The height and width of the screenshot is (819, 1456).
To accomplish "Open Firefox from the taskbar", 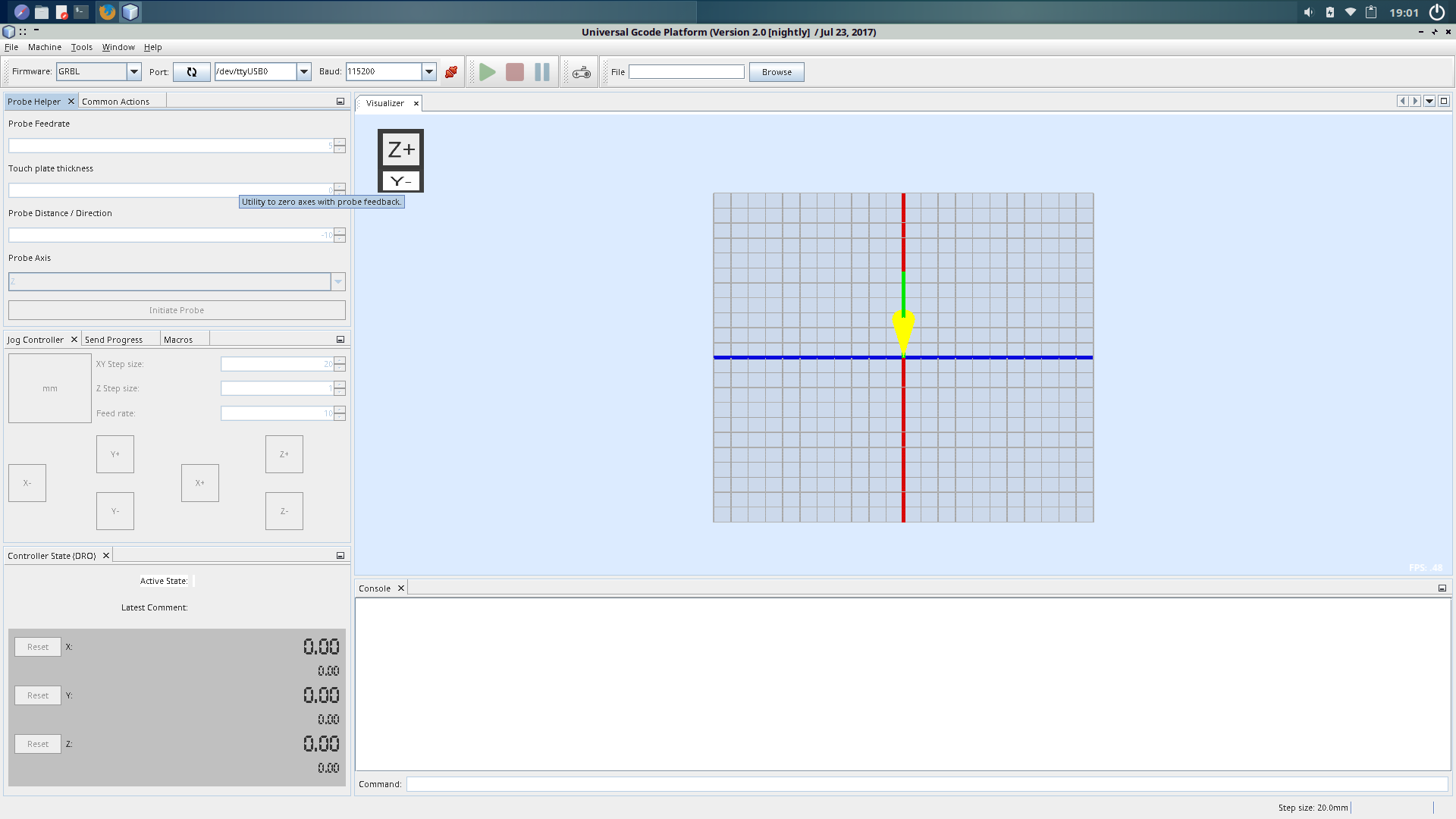I will point(108,12).
